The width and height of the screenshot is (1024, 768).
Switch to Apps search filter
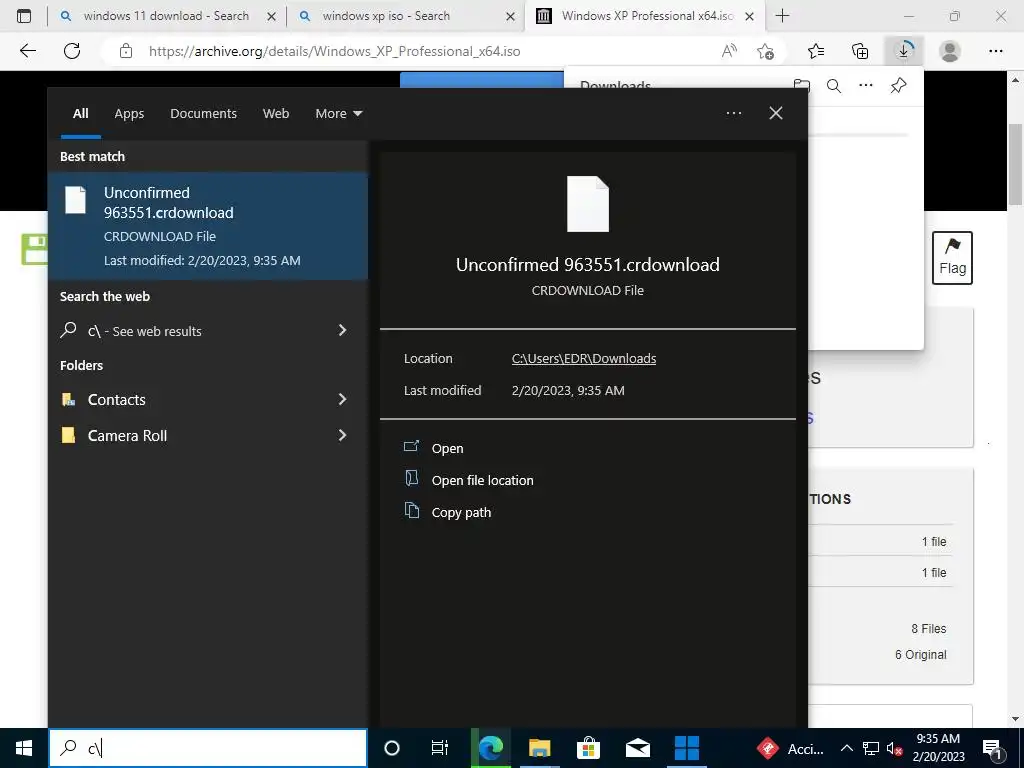click(x=129, y=114)
